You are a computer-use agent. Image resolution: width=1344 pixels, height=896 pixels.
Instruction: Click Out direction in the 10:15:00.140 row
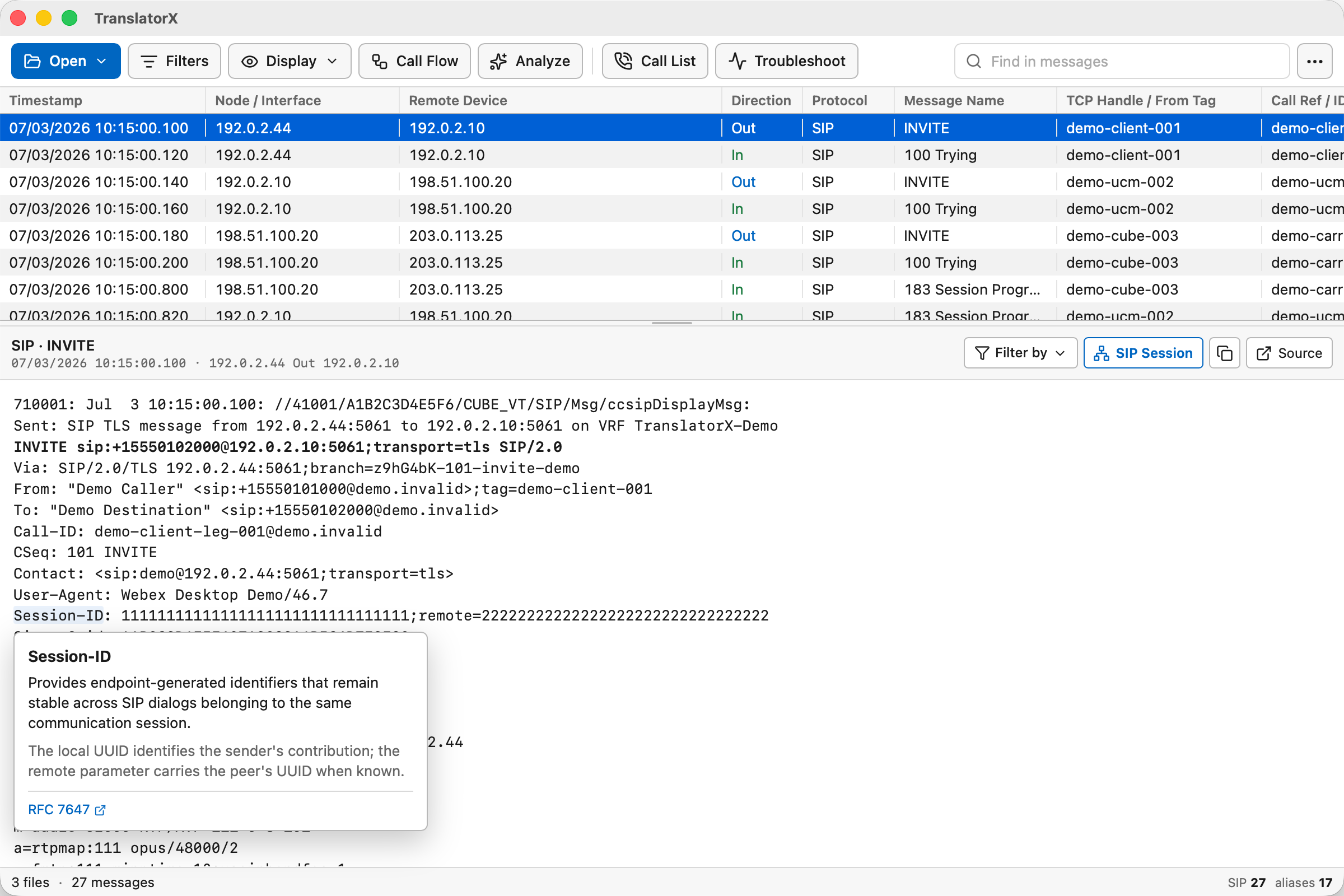744,181
